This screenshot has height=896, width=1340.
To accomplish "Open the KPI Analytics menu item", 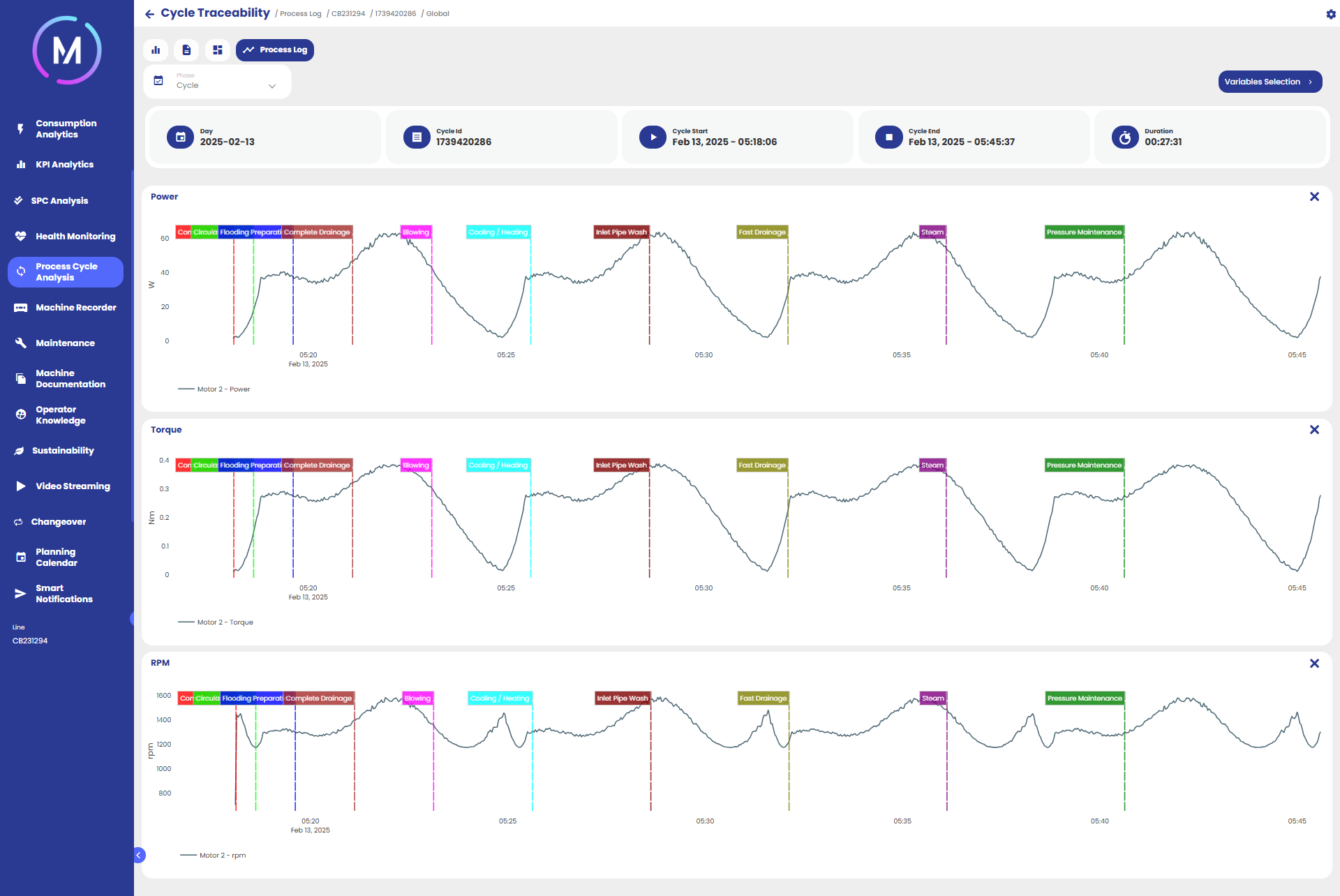I will [x=64, y=165].
